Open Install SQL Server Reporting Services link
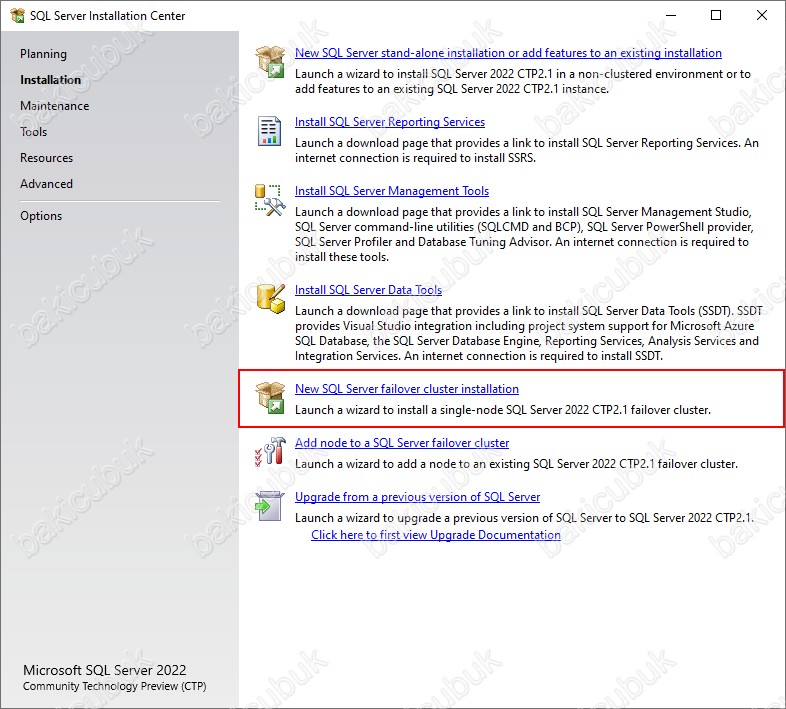The width and height of the screenshot is (786, 709). [x=390, y=122]
